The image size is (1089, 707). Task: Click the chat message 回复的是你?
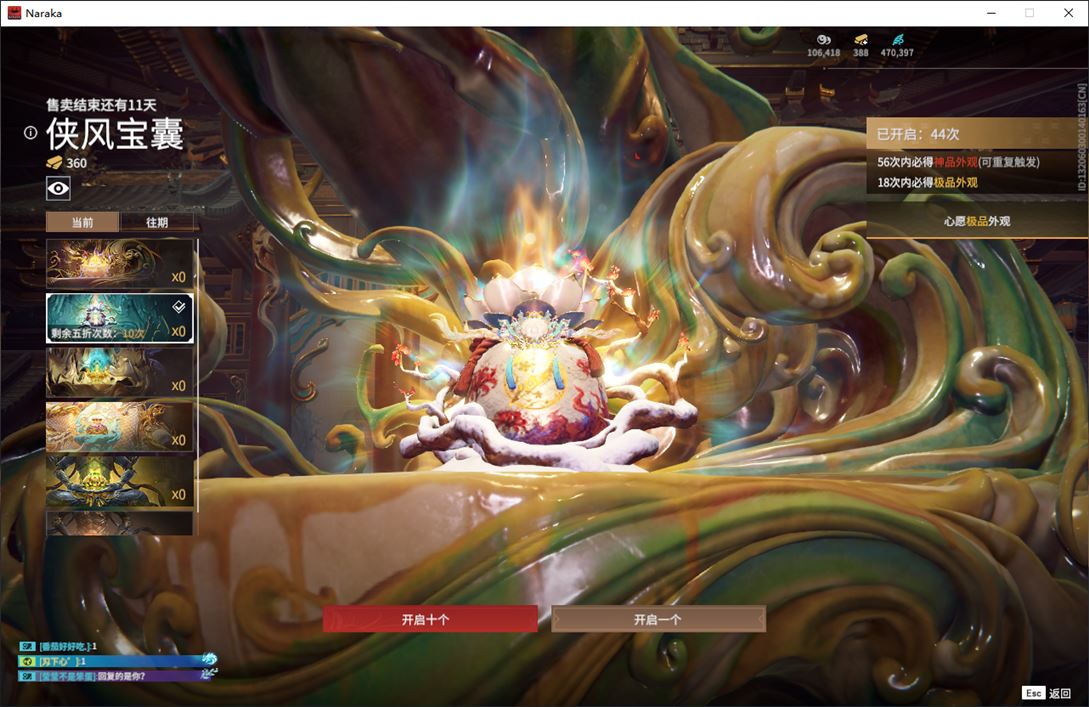point(122,676)
